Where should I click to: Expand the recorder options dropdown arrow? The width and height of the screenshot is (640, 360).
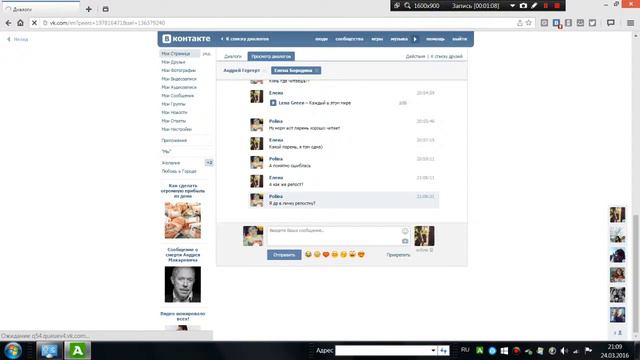click(512, 6)
